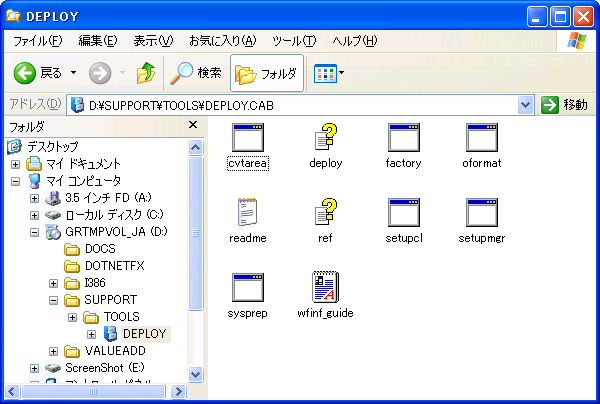Viewport: 600px width, 404px height.
Task: Click folder tree scroll down arrow
Action: 196,374
